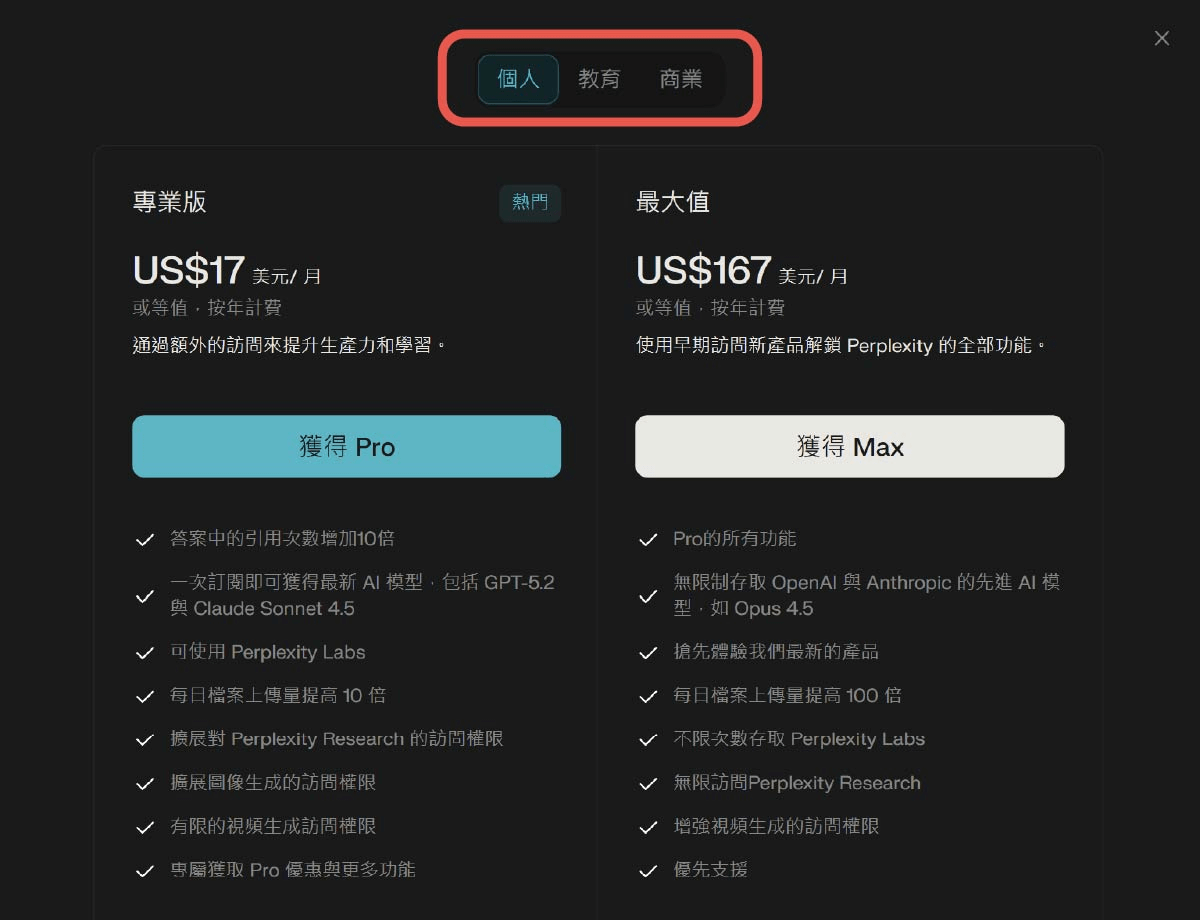
Task: Click the checkmark beside 優先支援
Action: 648,870
